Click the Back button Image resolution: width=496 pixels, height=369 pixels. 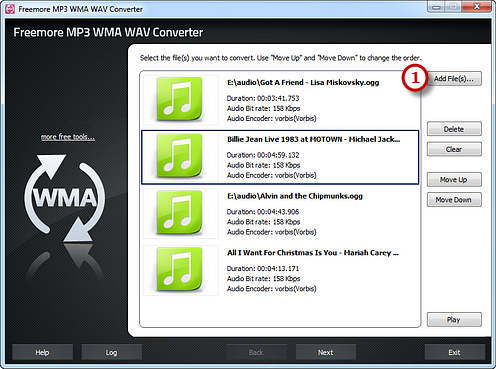(x=256, y=352)
